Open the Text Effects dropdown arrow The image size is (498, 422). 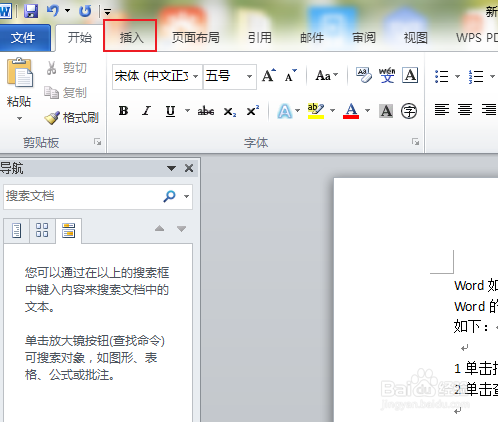click(x=298, y=110)
